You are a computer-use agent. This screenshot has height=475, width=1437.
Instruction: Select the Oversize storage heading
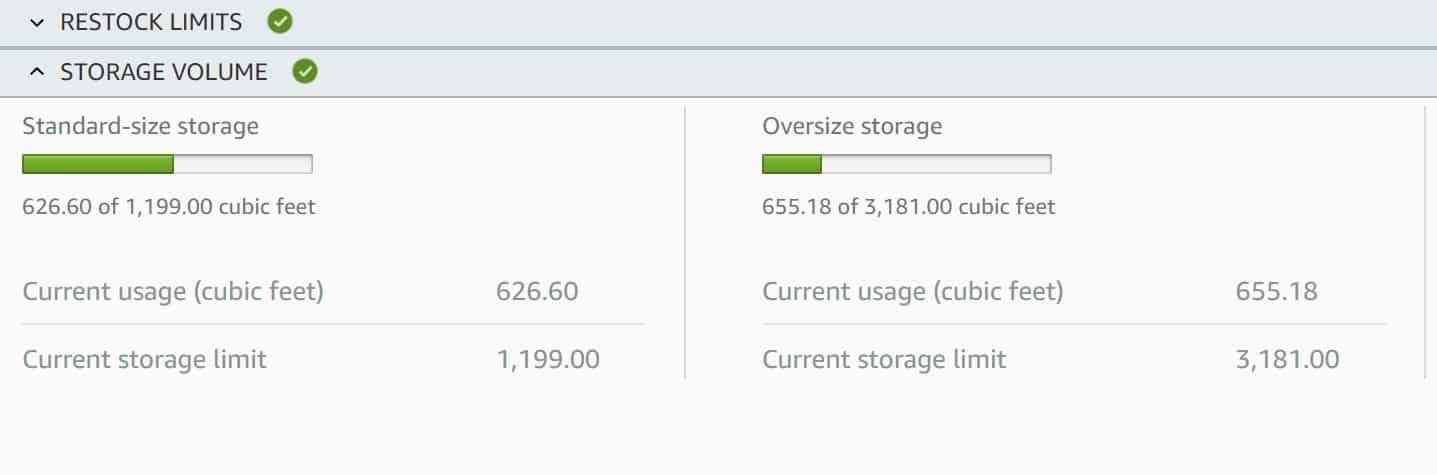852,126
